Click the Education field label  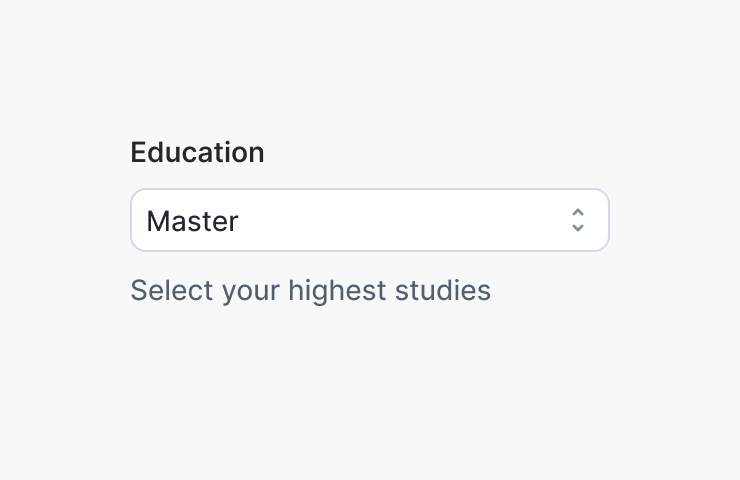[x=197, y=153]
